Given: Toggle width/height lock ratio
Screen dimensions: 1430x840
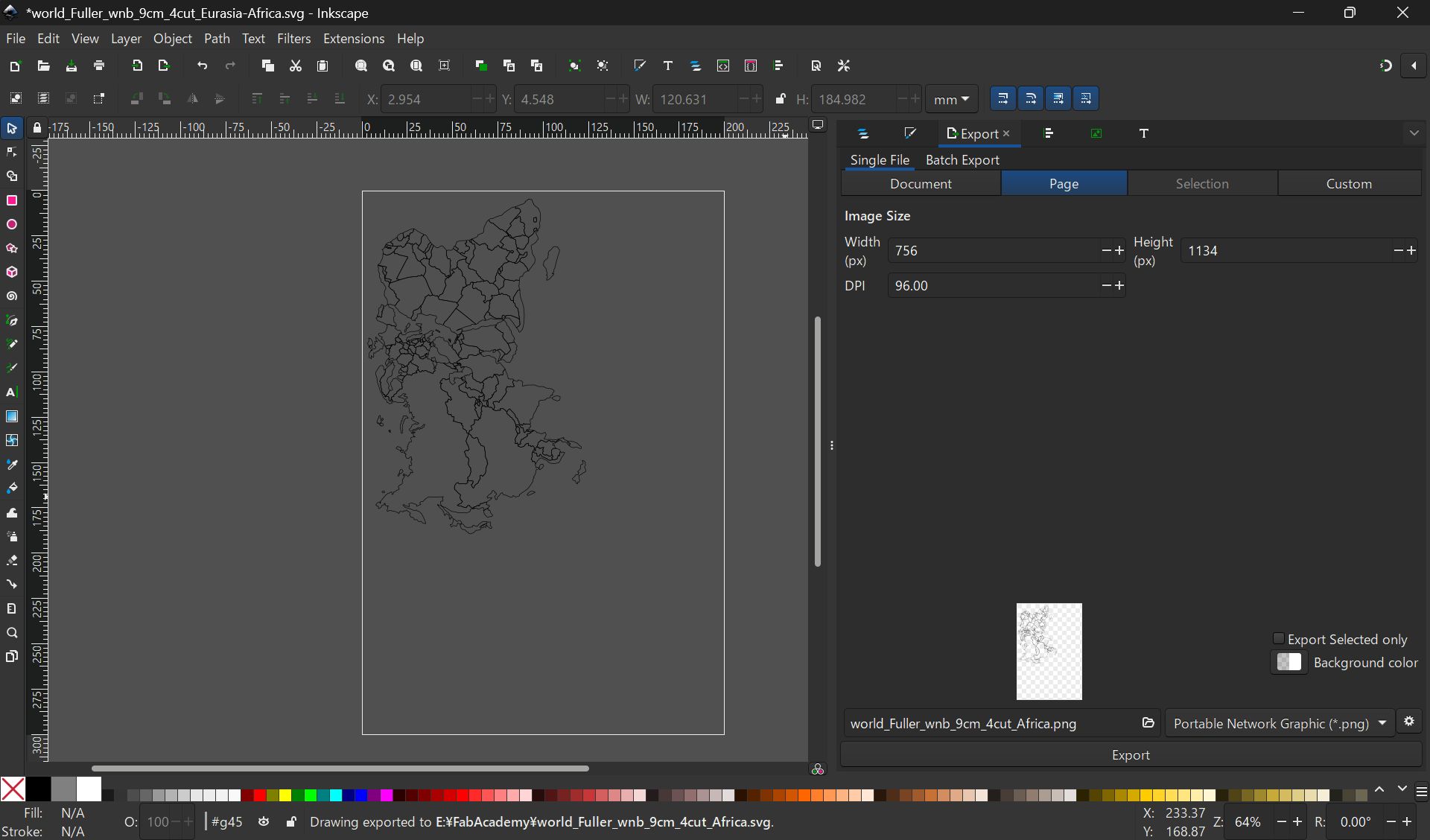Looking at the screenshot, I should tap(781, 99).
